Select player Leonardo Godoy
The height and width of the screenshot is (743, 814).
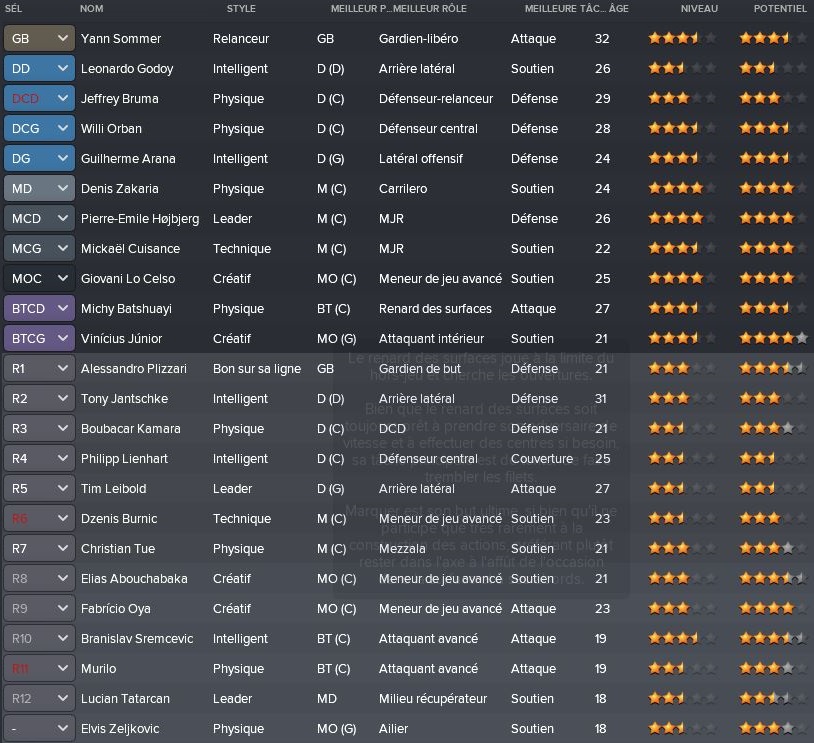pos(127,69)
